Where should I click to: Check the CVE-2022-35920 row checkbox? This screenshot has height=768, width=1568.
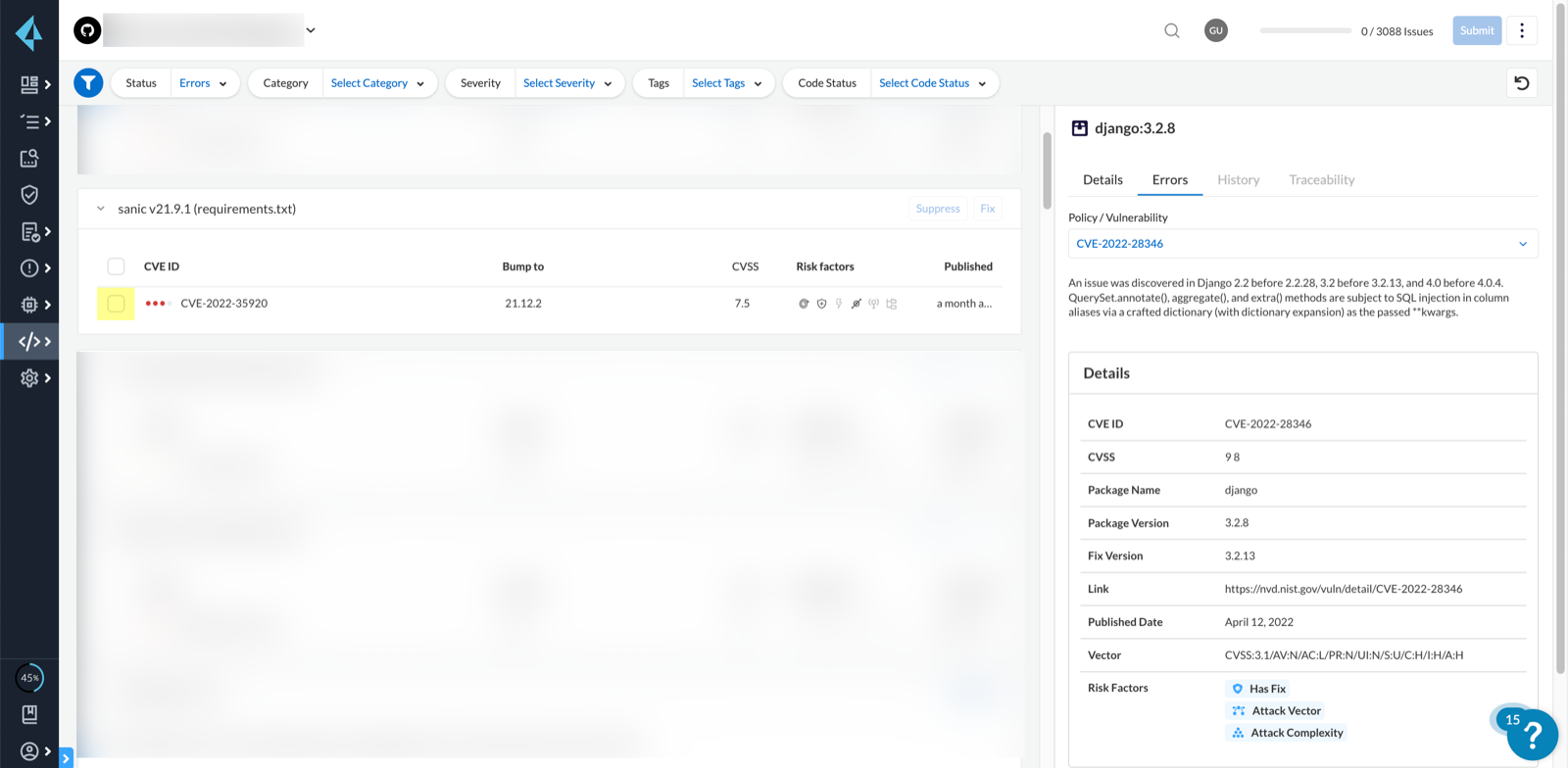pos(116,304)
